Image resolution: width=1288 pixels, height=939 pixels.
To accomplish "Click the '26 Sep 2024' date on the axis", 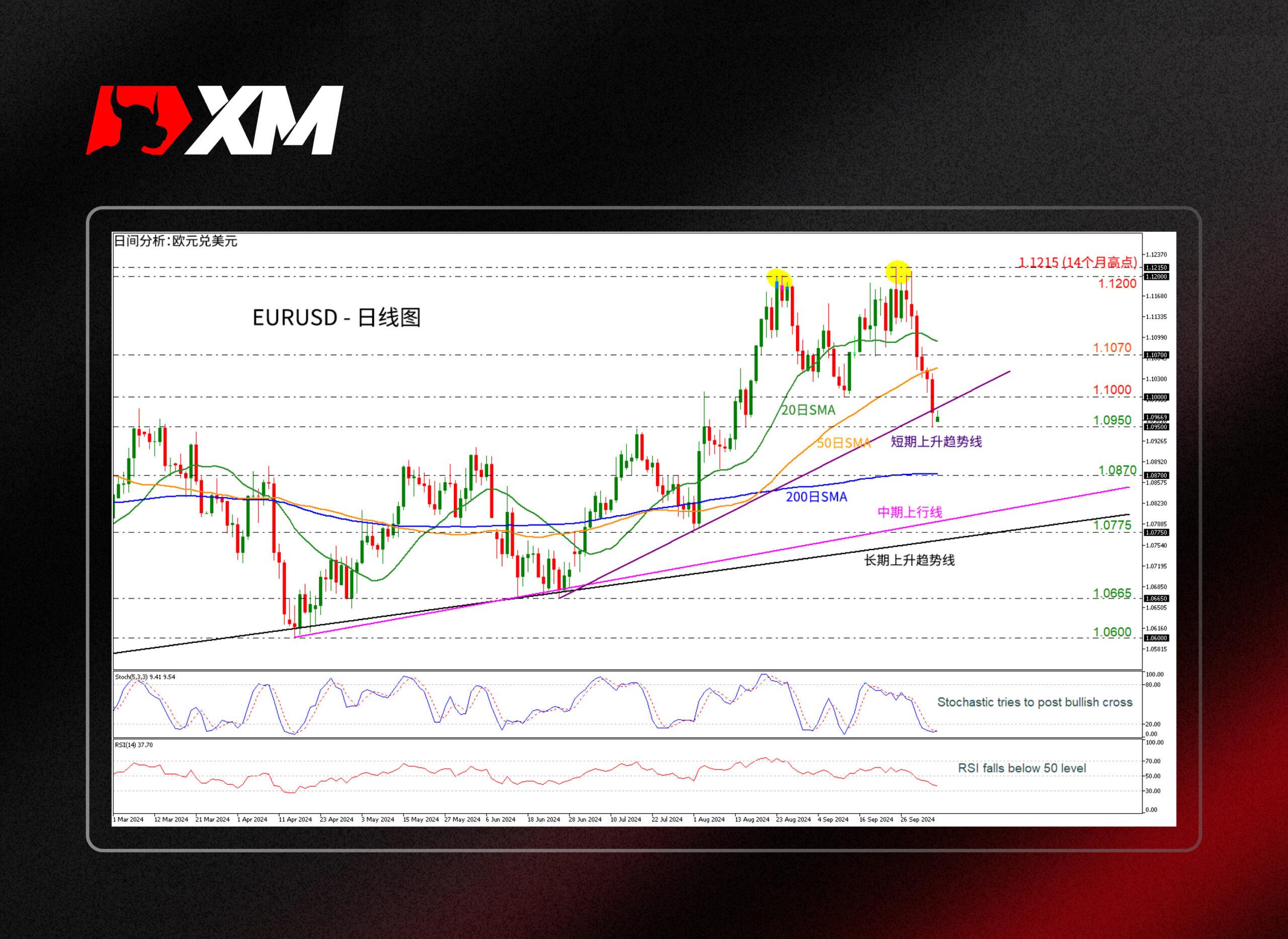I will (x=917, y=819).
